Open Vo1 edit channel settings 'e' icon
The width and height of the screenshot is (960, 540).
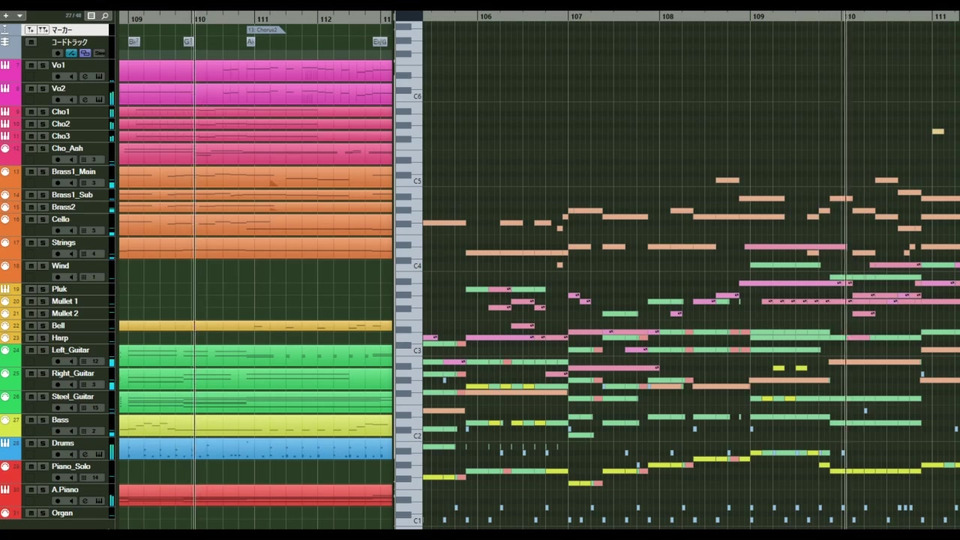pos(85,77)
